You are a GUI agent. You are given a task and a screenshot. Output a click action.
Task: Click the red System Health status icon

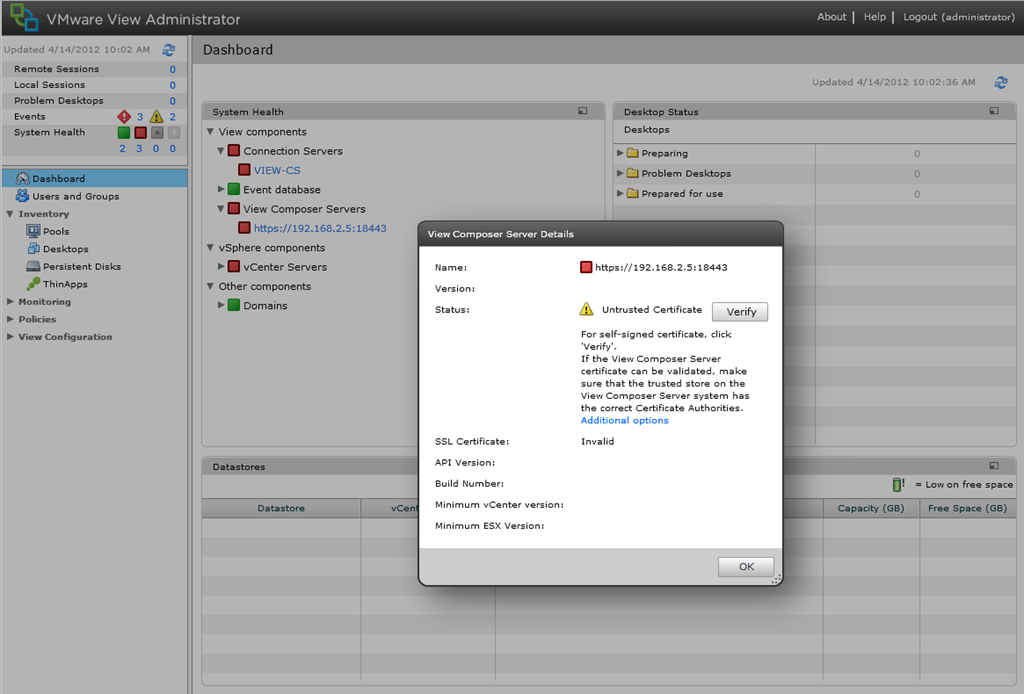click(140, 133)
